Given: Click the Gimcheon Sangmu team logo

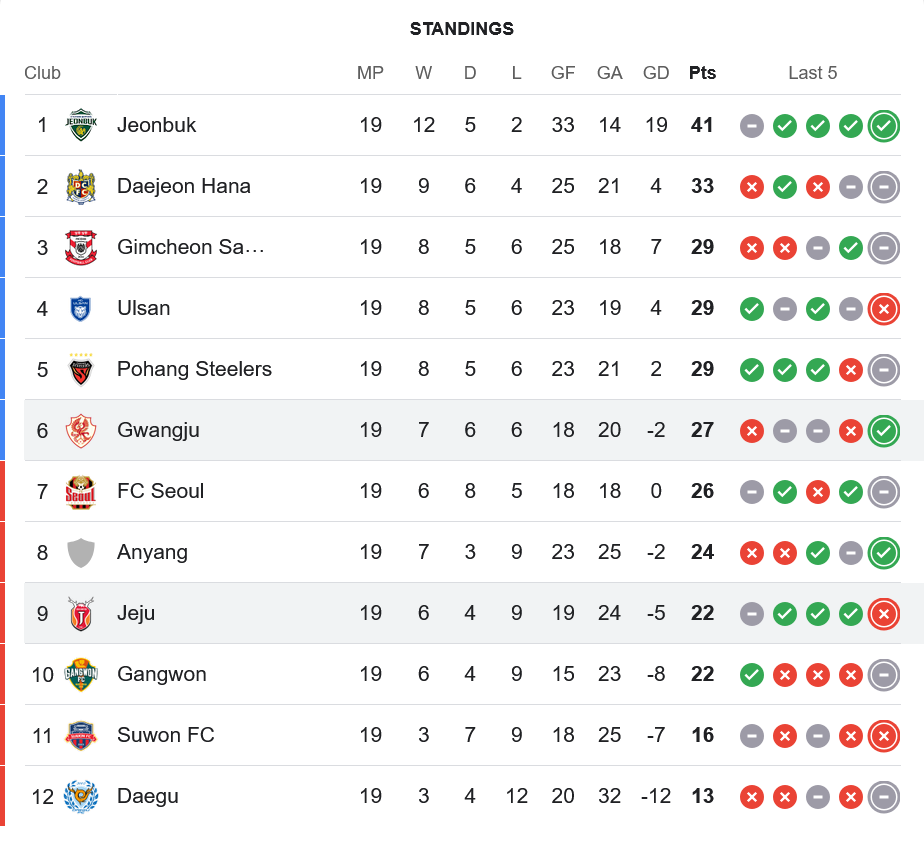Looking at the screenshot, I should (80, 247).
